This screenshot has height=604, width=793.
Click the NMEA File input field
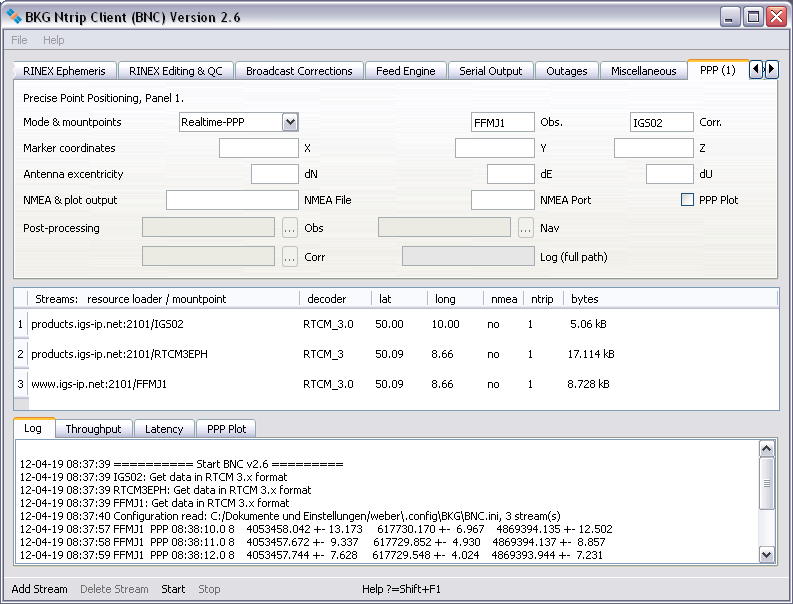232,200
